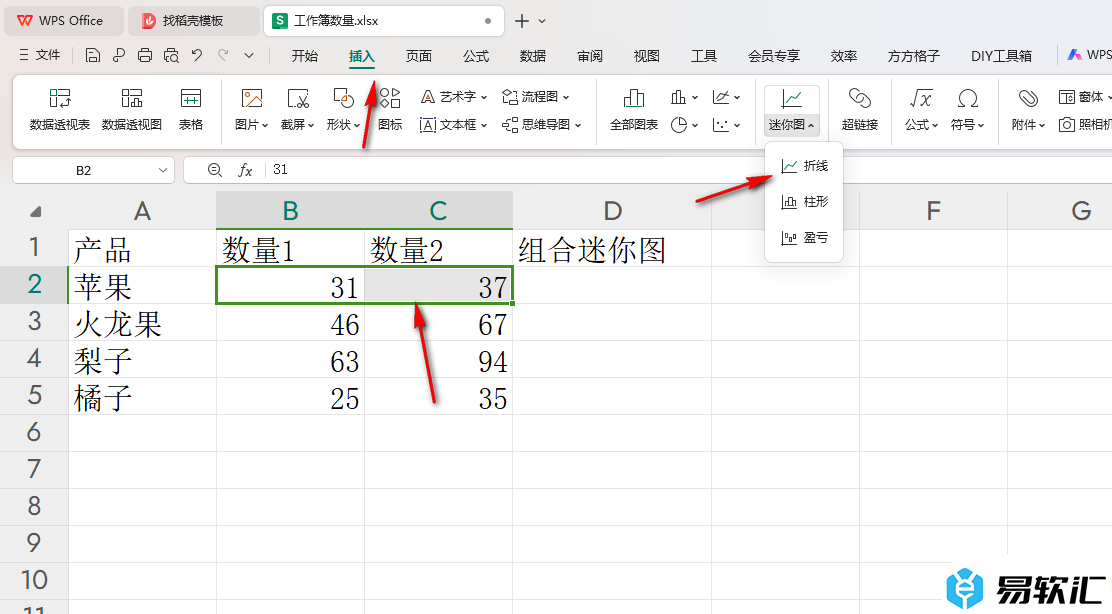The height and width of the screenshot is (614, 1112).
Task: Insert a 符号 symbol
Action: tap(967, 110)
